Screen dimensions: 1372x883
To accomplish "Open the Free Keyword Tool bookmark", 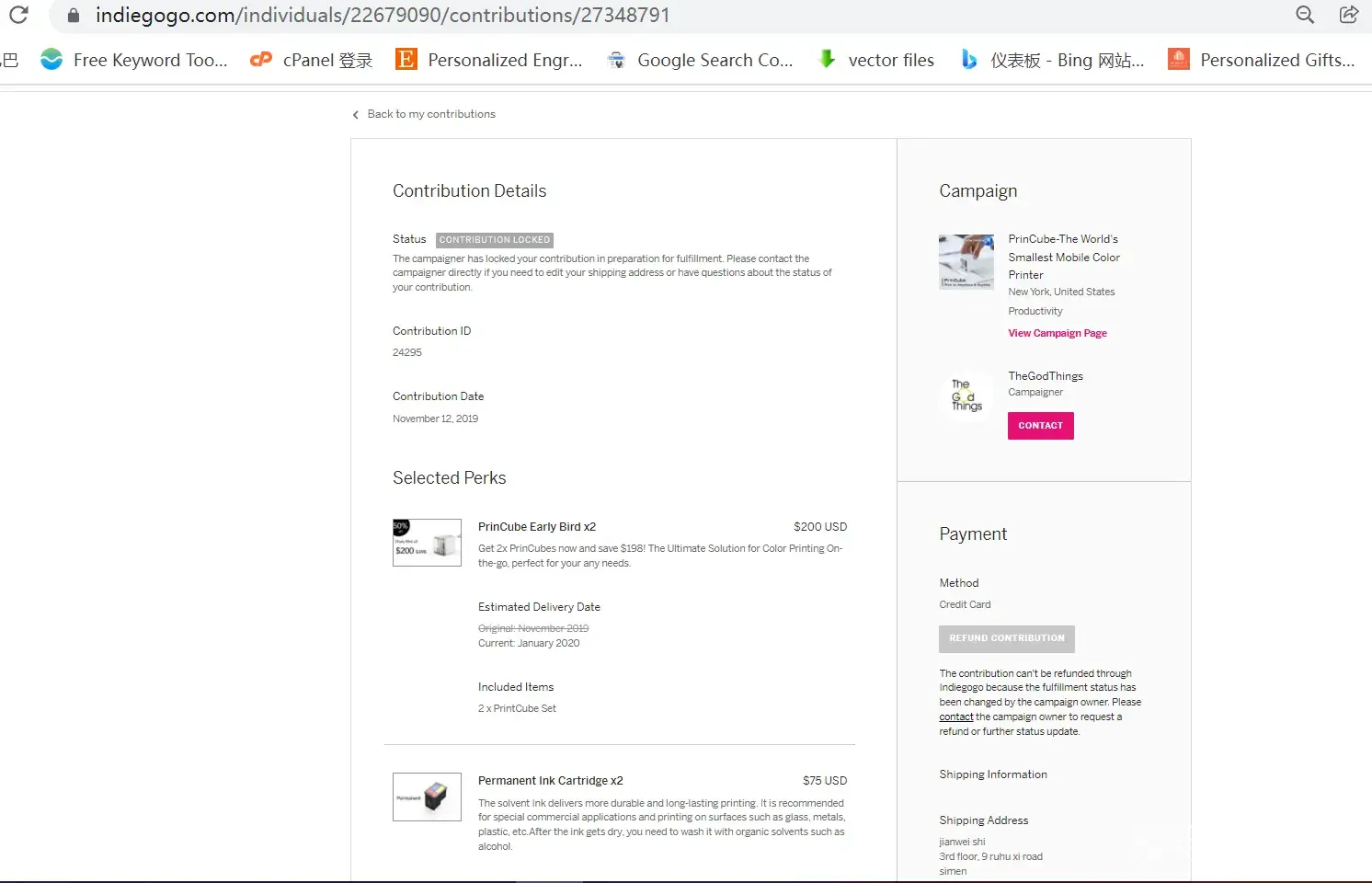I will point(134,60).
